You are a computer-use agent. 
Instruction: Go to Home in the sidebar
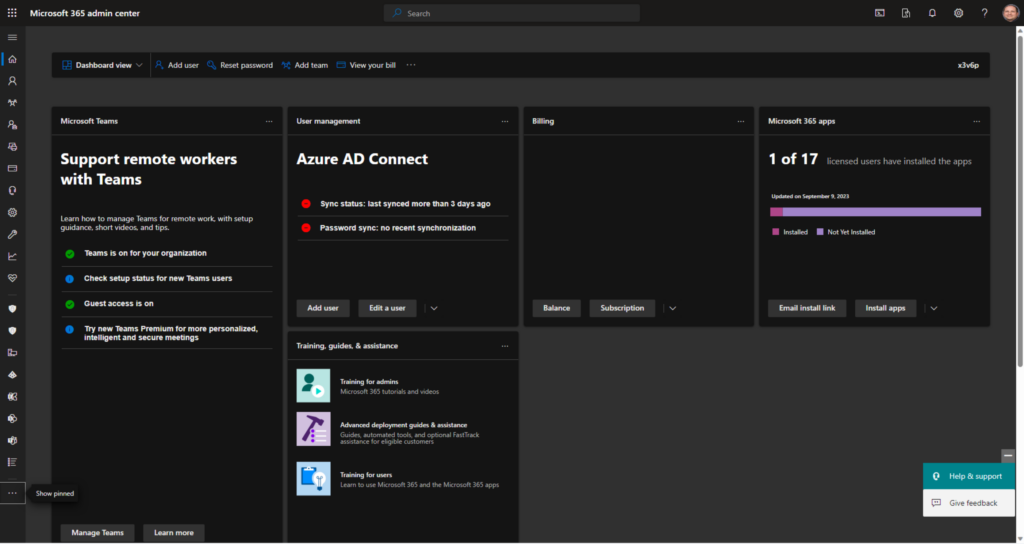point(12,59)
